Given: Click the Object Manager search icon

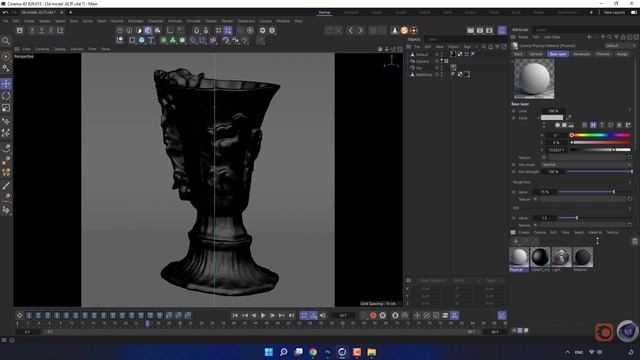Looking at the screenshot, I should point(484,47).
